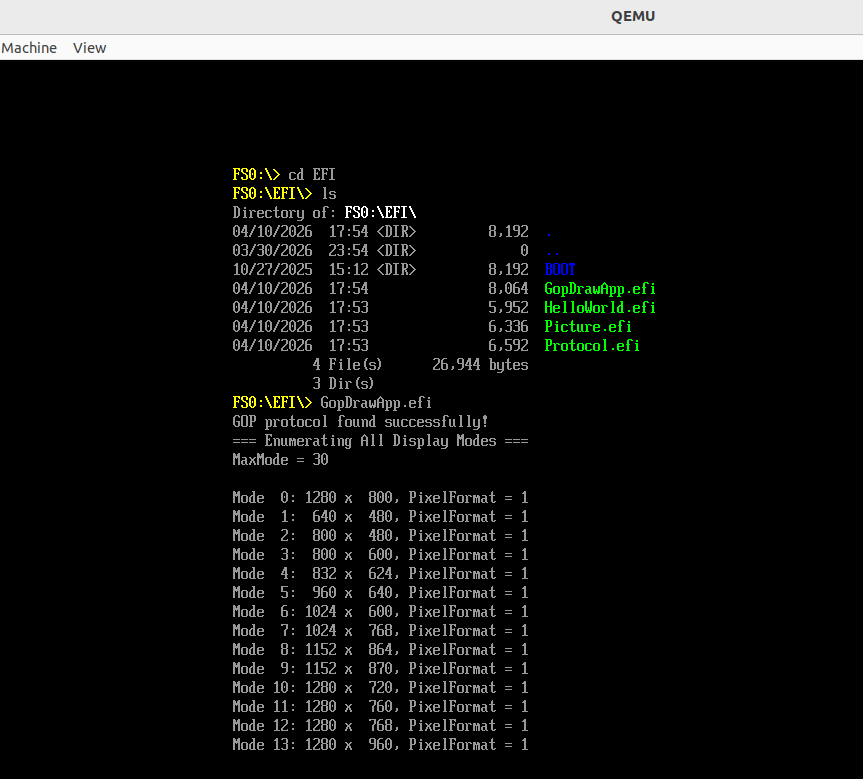Click the 5,952 file size value
The height and width of the screenshot is (779, 863).
508,307
